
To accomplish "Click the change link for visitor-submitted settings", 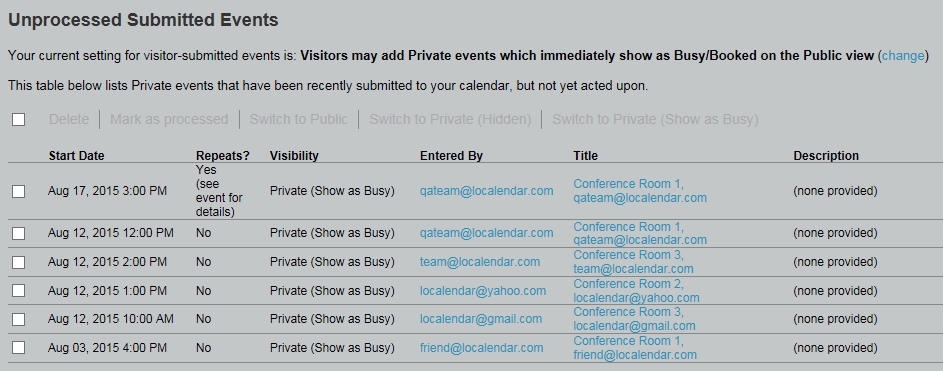I will pyautogui.click(x=903, y=56).
